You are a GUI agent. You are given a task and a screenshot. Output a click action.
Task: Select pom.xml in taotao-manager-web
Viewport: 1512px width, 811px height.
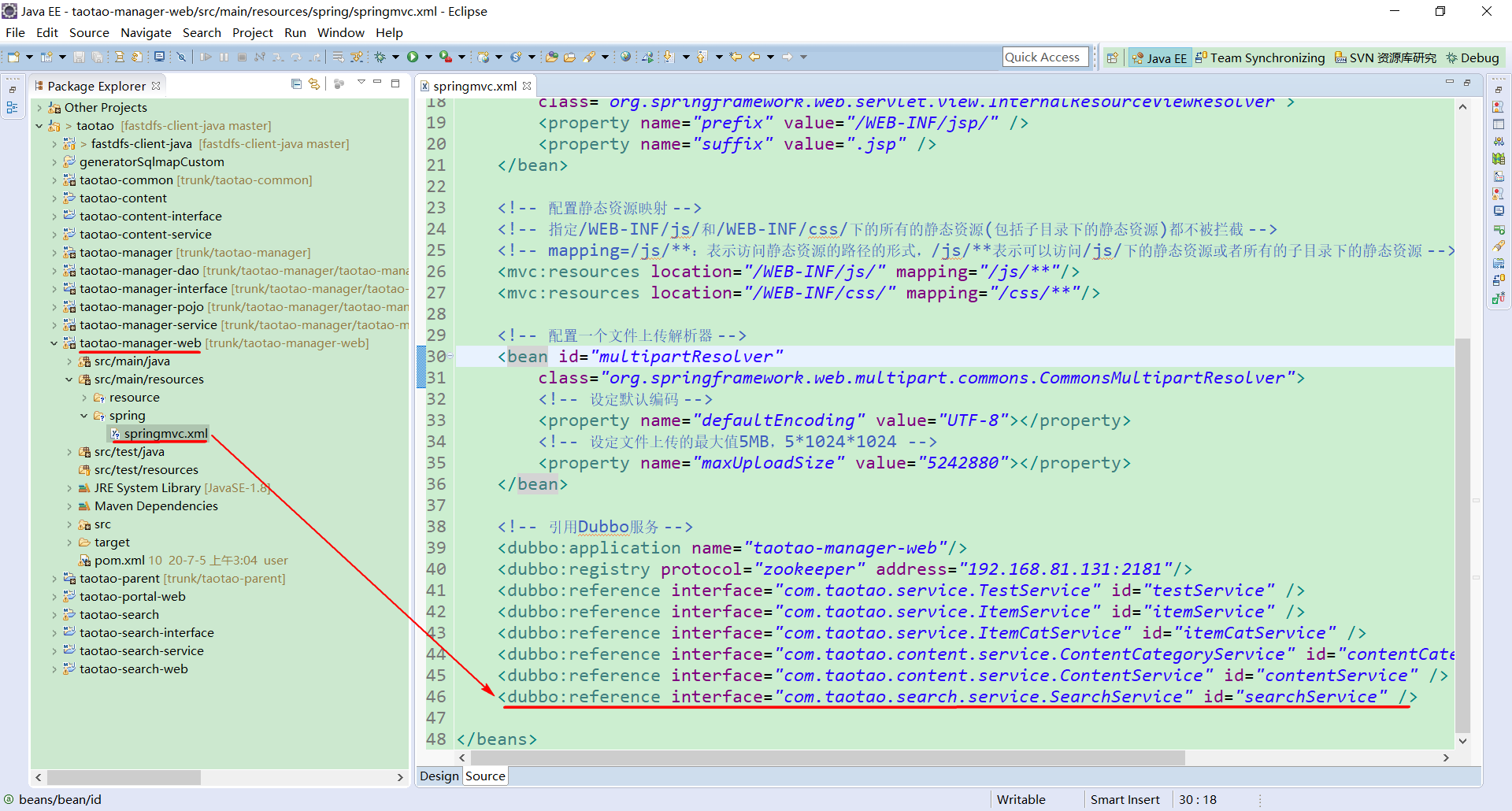click(x=119, y=561)
